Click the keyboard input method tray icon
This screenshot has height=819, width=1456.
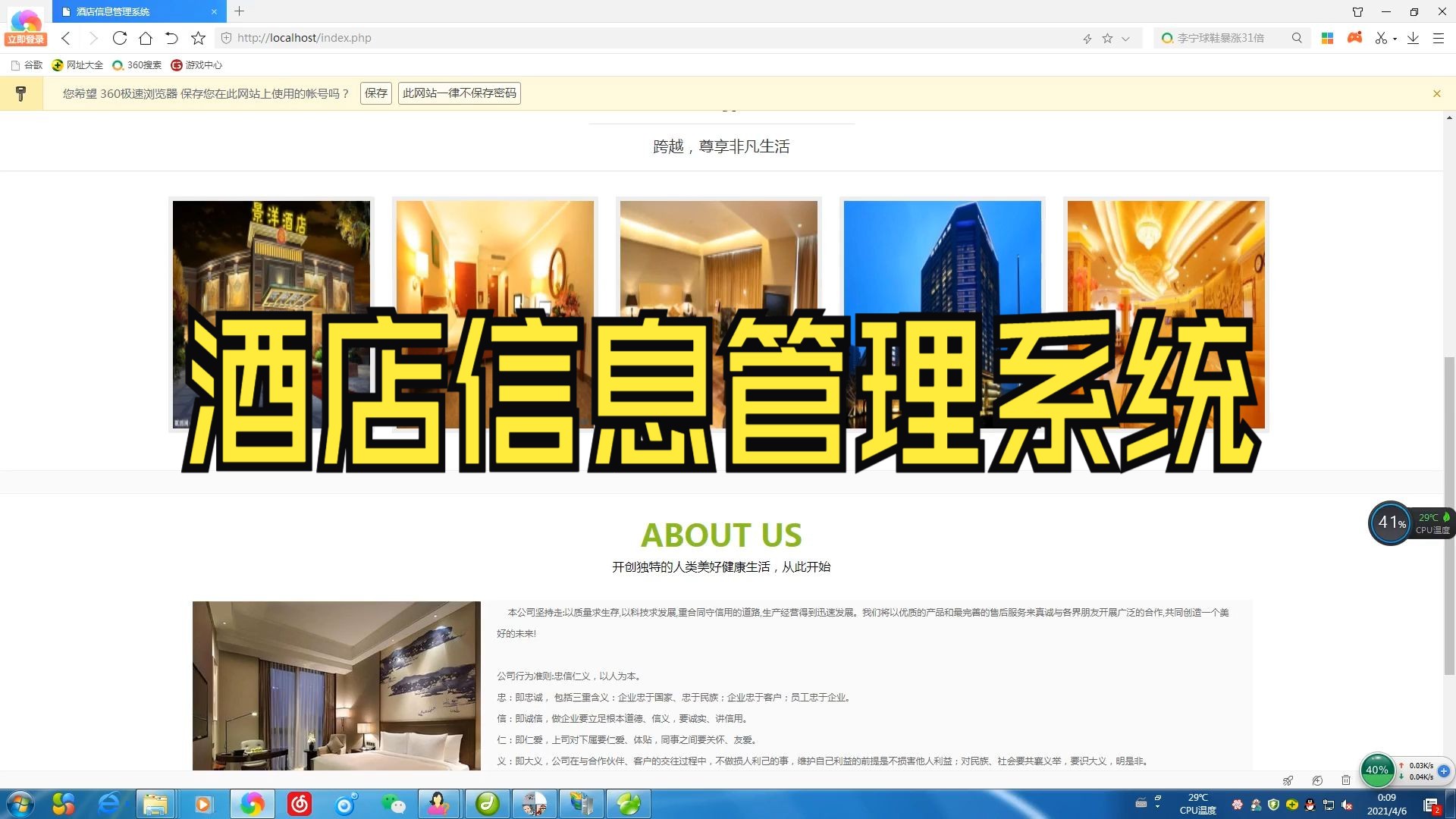click(1141, 803)
